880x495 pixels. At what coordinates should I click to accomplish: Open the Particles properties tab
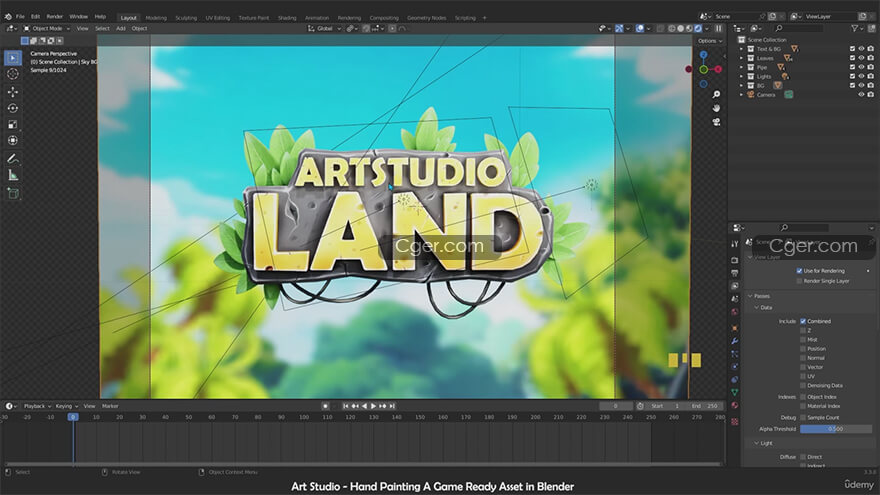(x=735, y=354)
